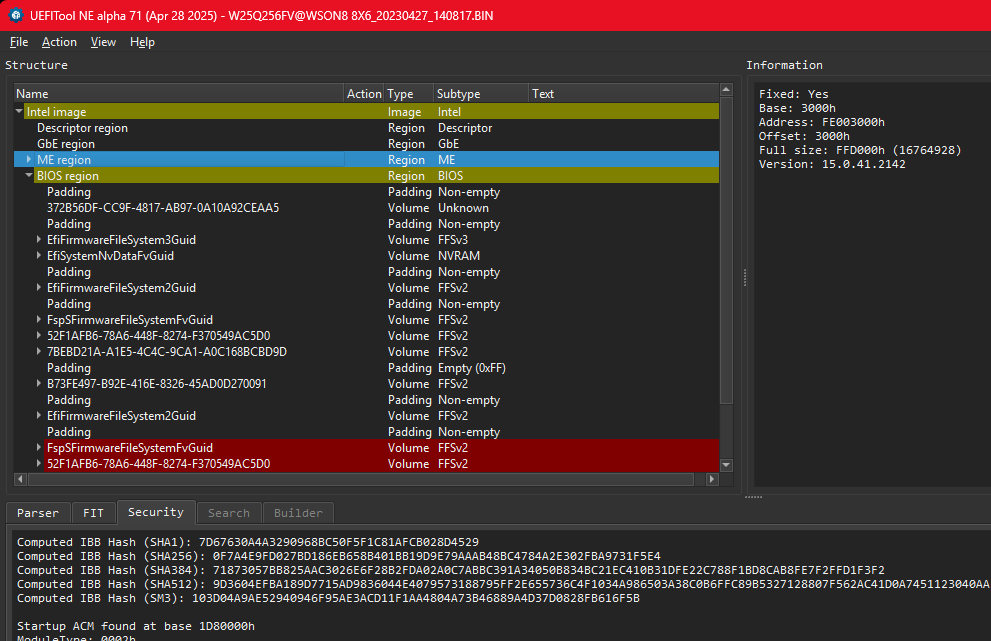Click the 'Address: FE003000h' line
Image resolution: width=991 pixels, height=641 pixels.
822,122
